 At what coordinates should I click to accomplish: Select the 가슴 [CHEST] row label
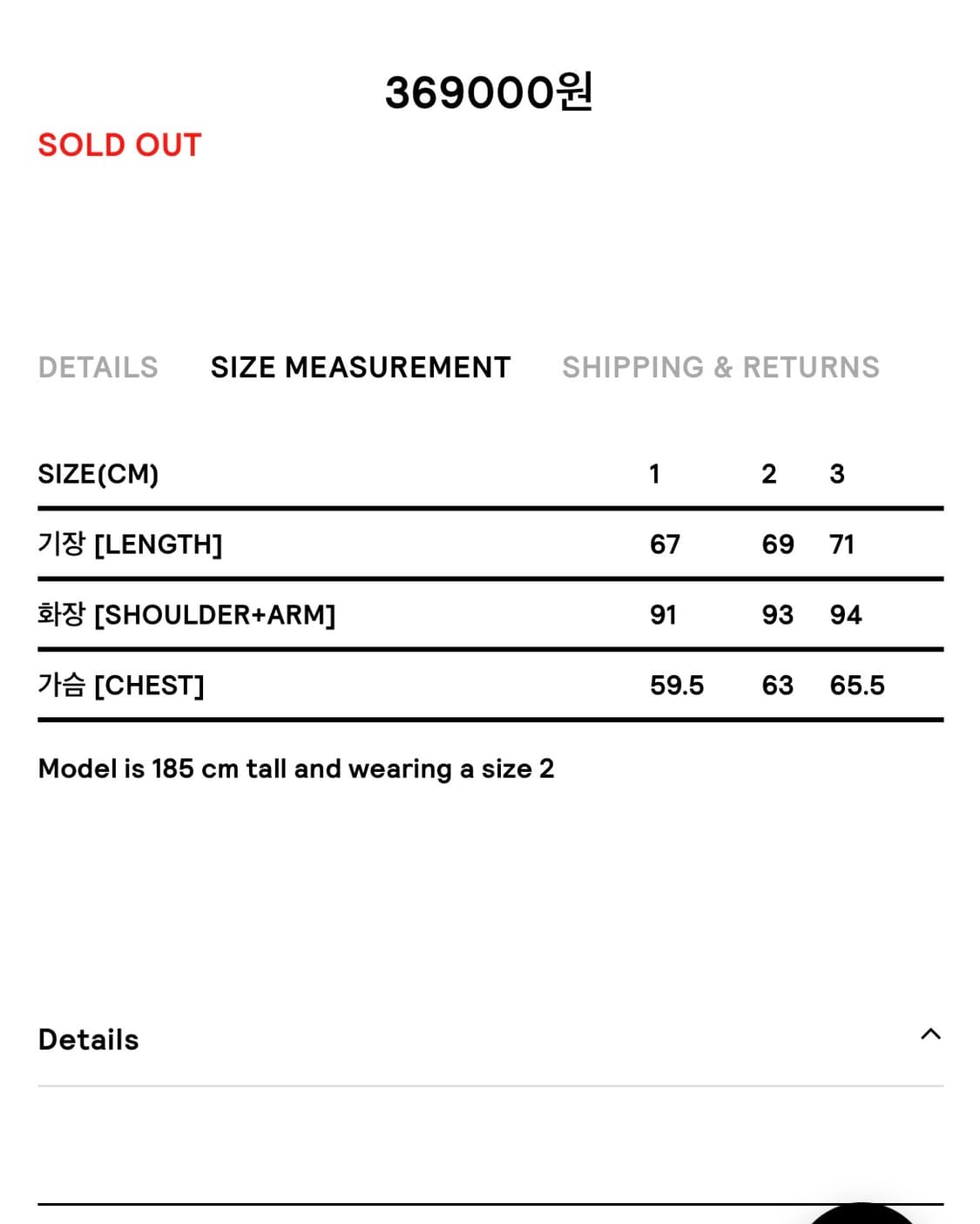click(121, 686)
